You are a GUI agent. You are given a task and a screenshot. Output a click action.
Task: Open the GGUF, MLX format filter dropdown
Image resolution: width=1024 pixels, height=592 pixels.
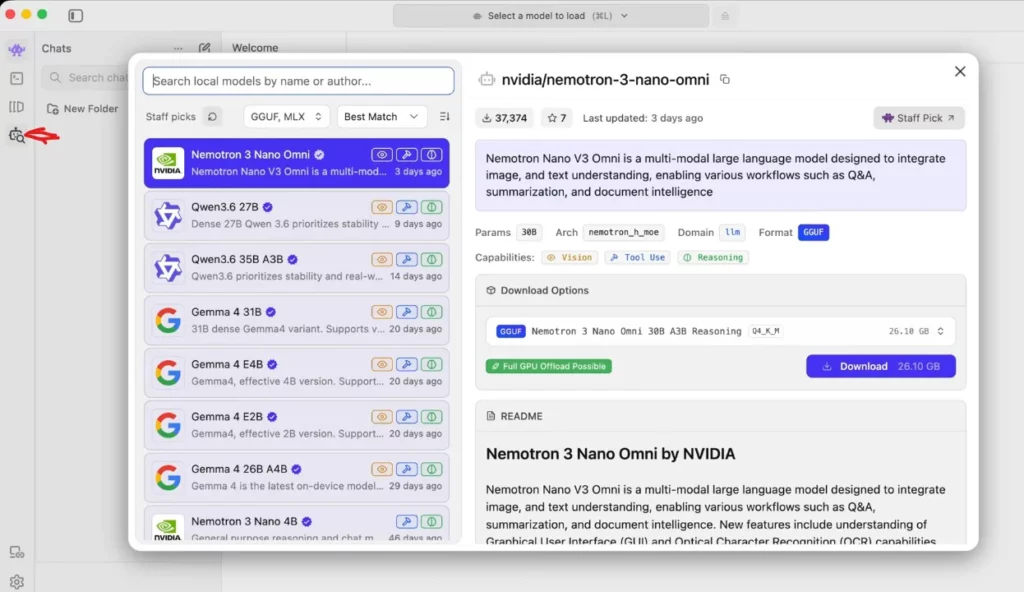pyautogui.click(x=286, y=116)
